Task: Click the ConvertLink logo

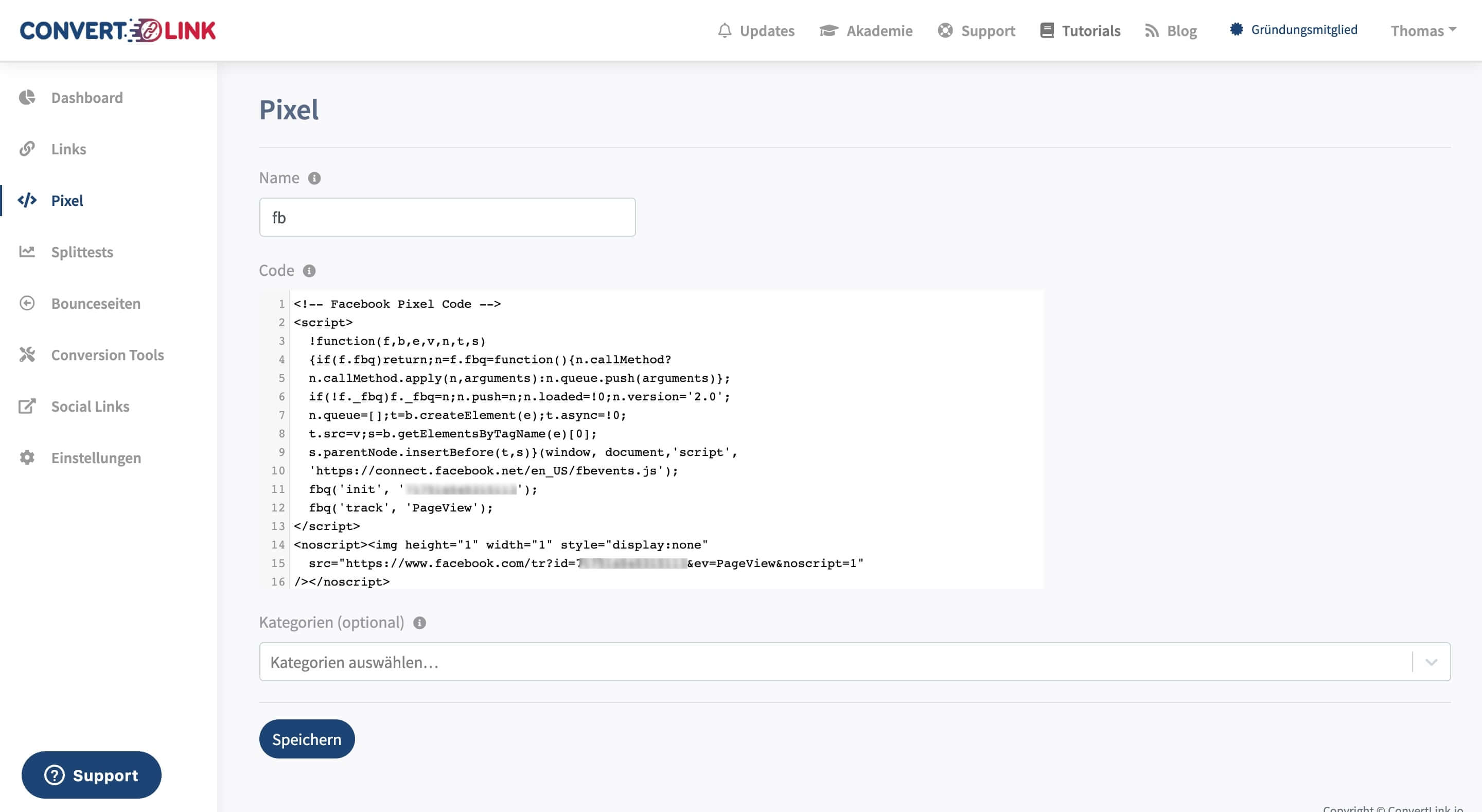Action: tap(118, 30)
